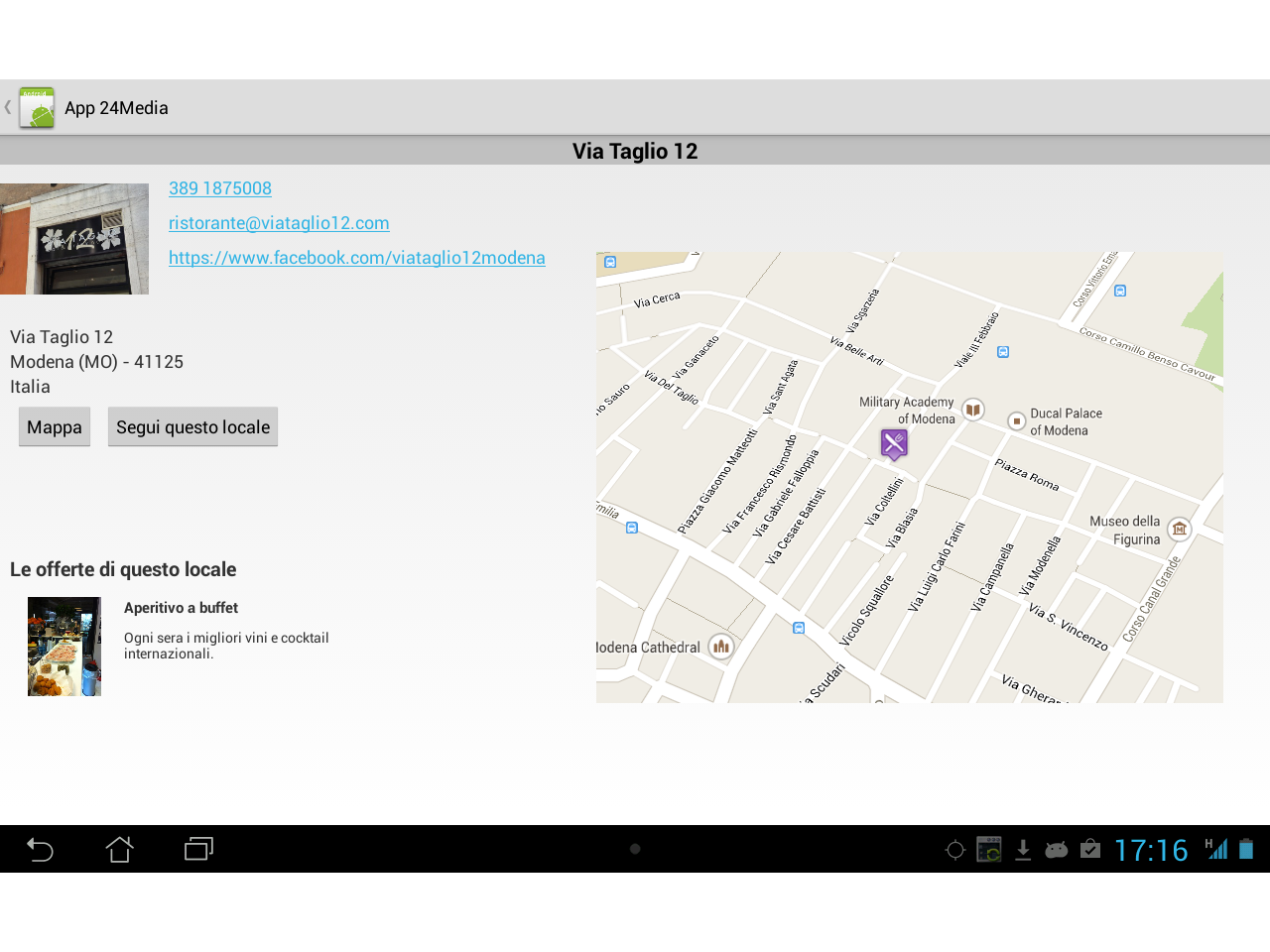The image size is (1270, 952).
Task: Tap the Via Cesare Battisti map label
Action: pyautogui.click(x=795, y=527)
